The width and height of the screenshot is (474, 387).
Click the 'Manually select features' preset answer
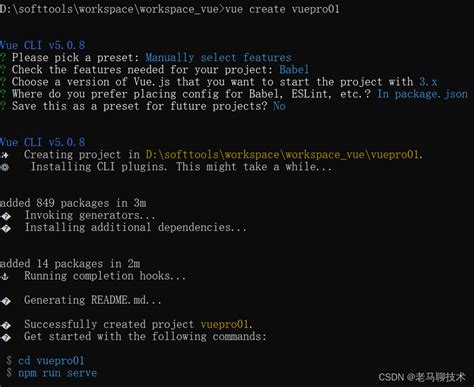click(x=218, y=57)
